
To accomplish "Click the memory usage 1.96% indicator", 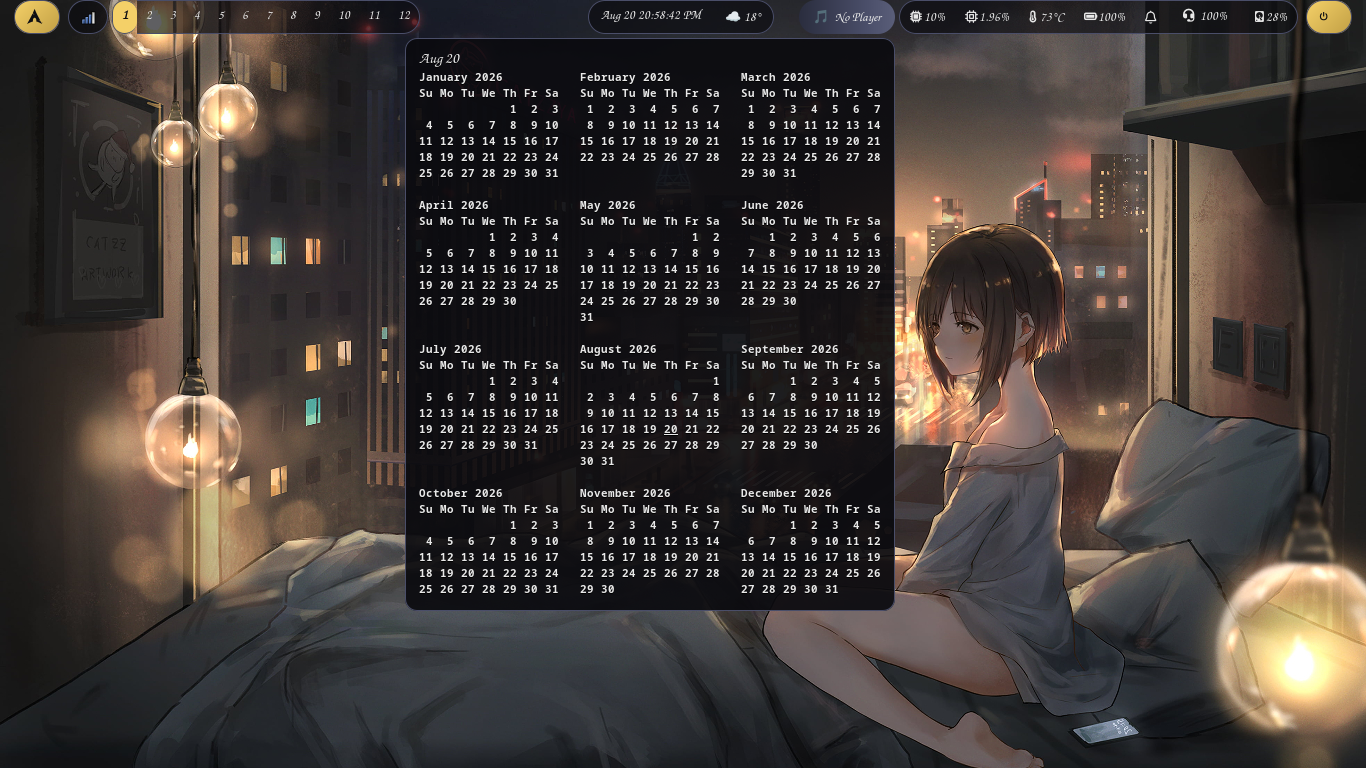I will (x=987, y=17).
